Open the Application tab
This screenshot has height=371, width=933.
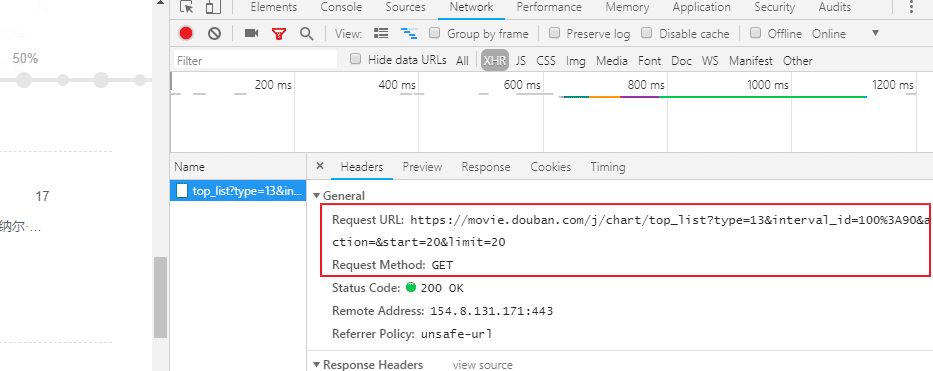point(702,7)
